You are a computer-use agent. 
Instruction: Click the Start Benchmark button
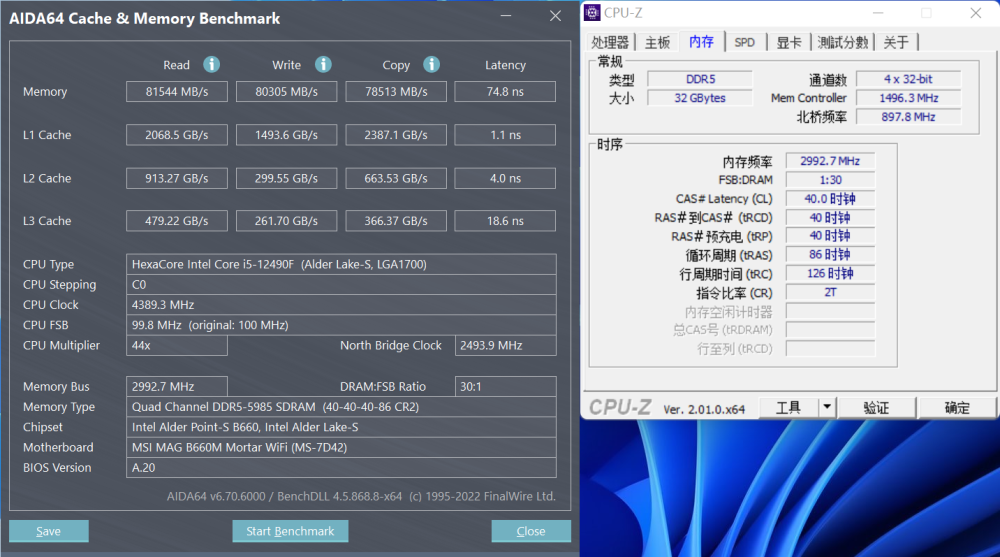click(x=290, y=531)
